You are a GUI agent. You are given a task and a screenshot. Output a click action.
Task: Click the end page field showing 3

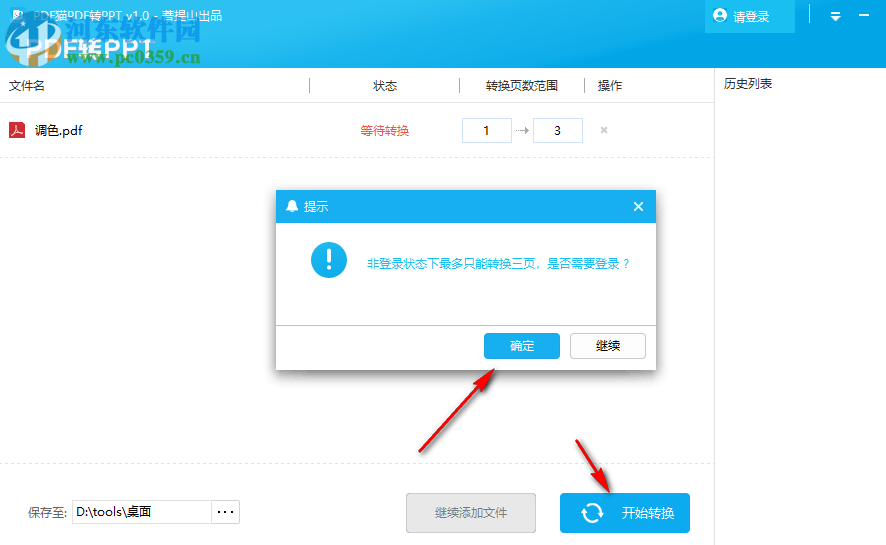coord(558,130)
